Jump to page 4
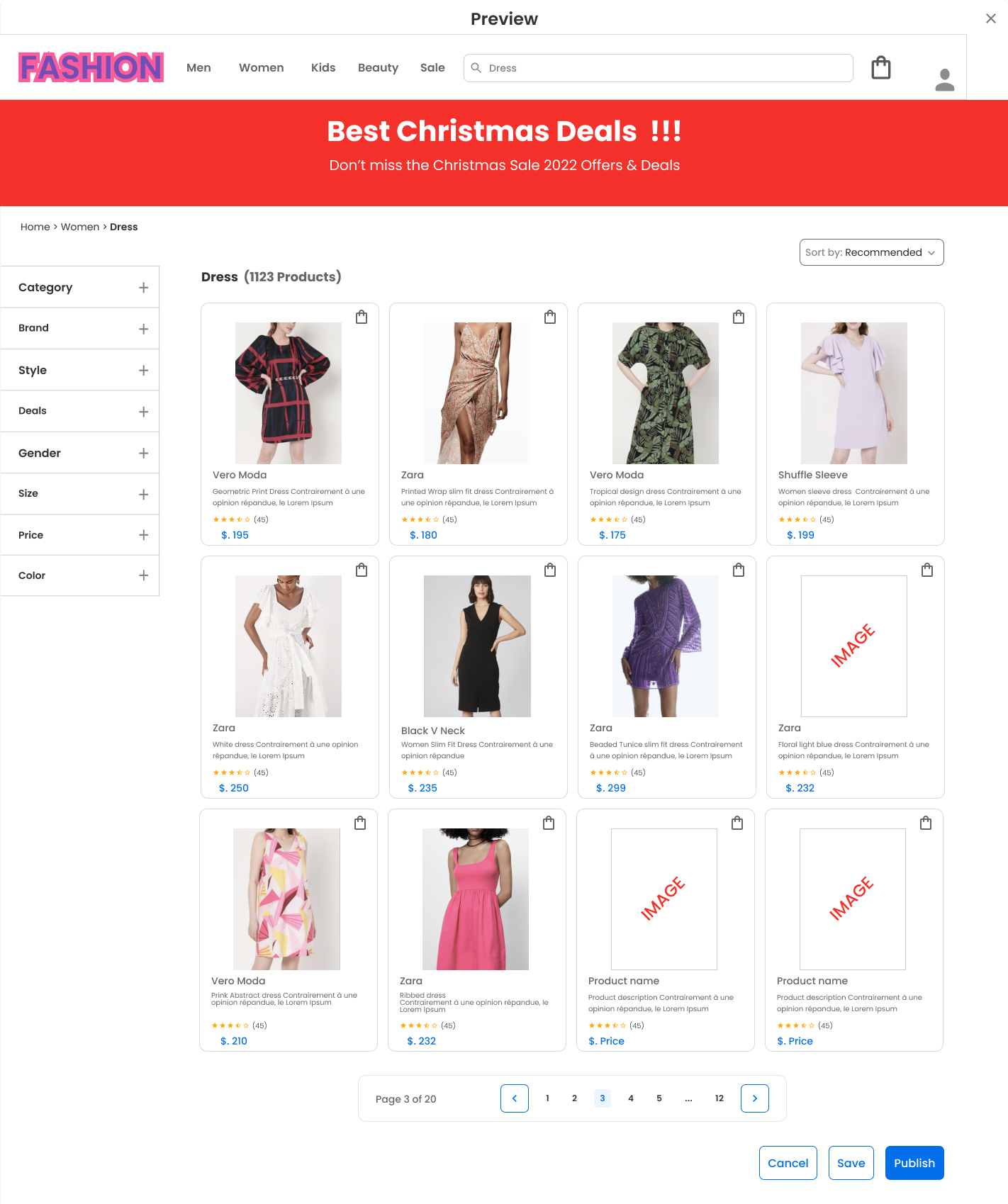The image size is (1008, 1204). tap(631, 1098)
